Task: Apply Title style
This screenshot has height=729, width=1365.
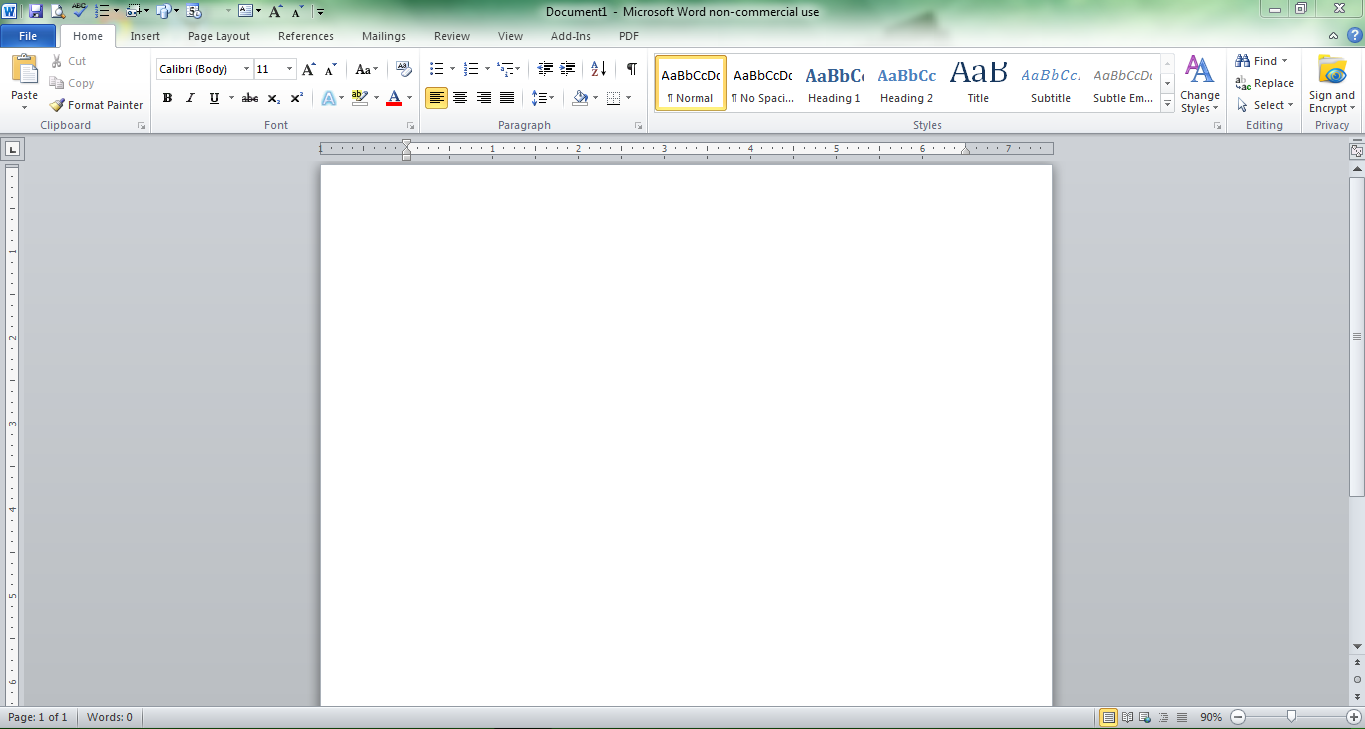Action: [978, 83]
